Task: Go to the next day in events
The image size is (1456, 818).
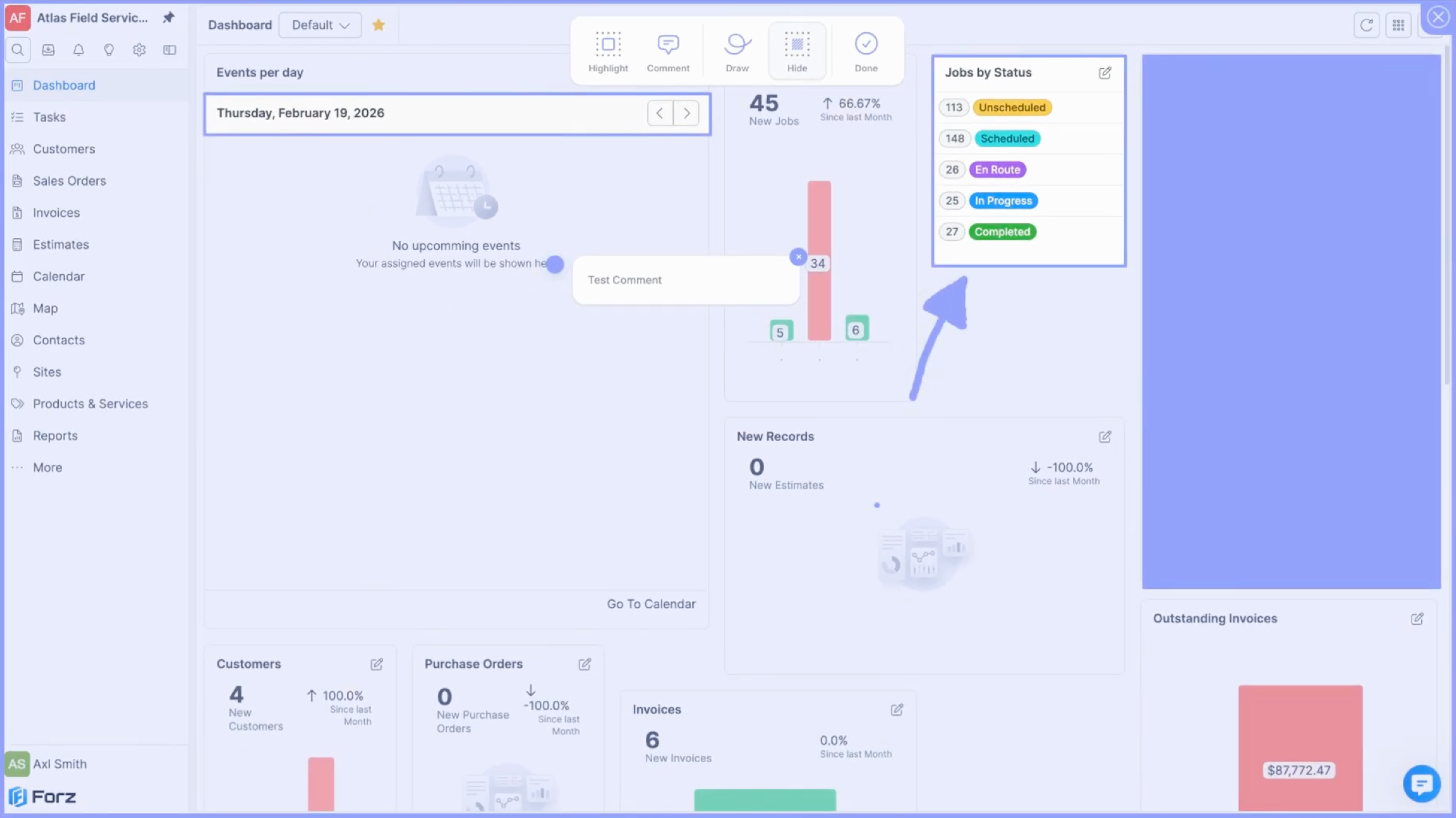Action: tap(686, 113)
